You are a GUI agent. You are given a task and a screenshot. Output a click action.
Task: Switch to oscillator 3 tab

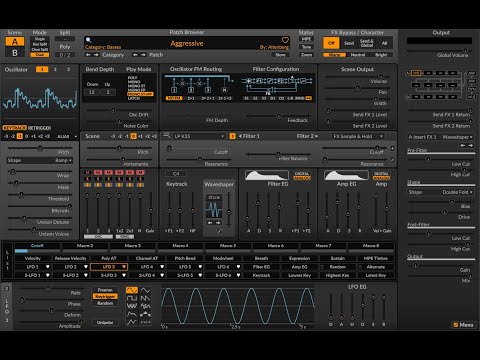[68, 69]
